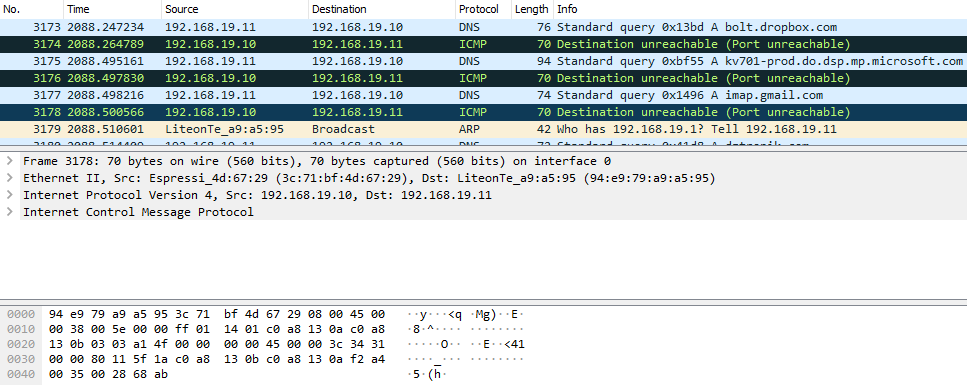Click hex offset row 0020

[21, 344]
